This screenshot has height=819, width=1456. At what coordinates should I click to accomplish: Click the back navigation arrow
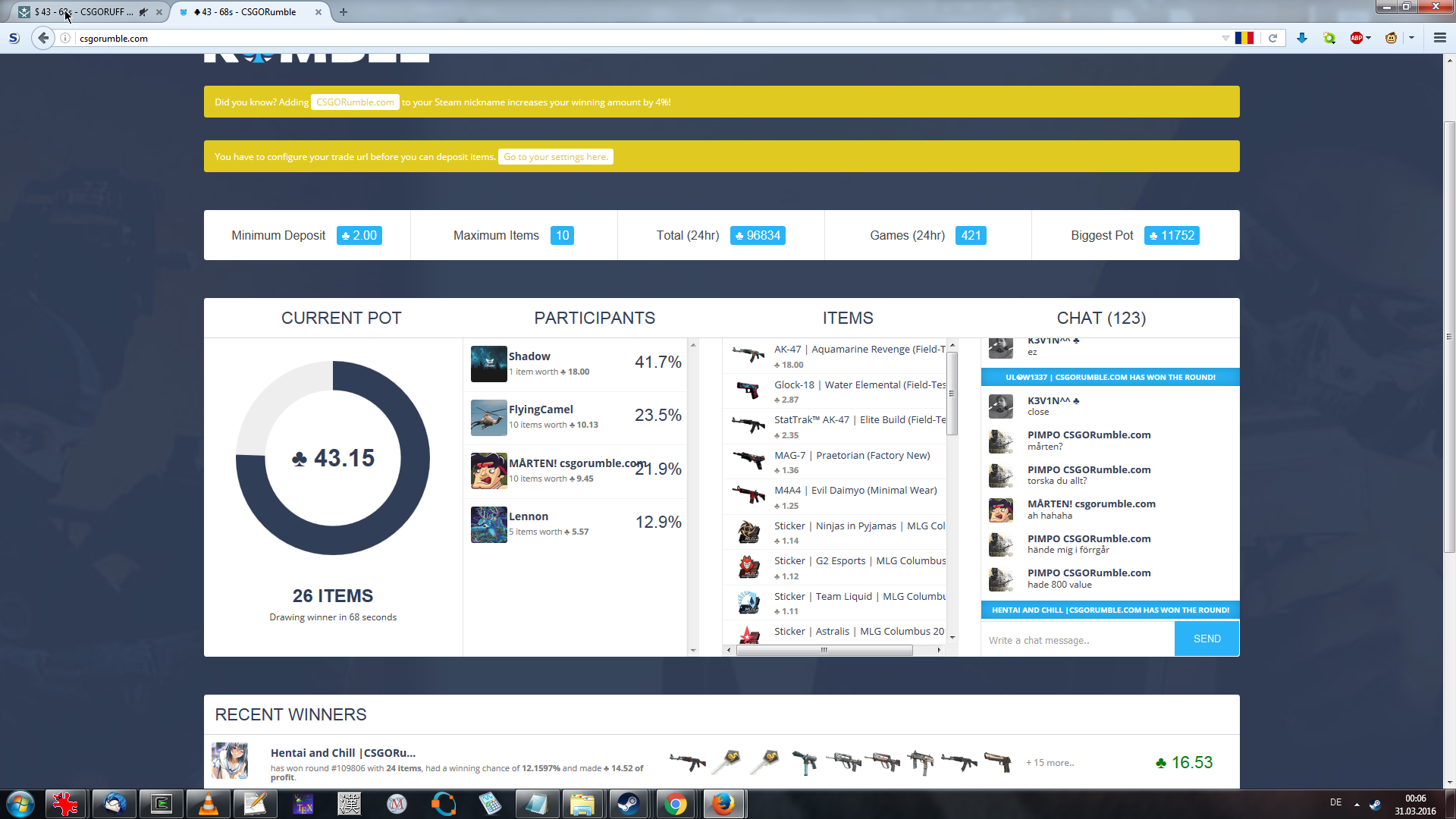pyautogui.click(x=43, y=38)
